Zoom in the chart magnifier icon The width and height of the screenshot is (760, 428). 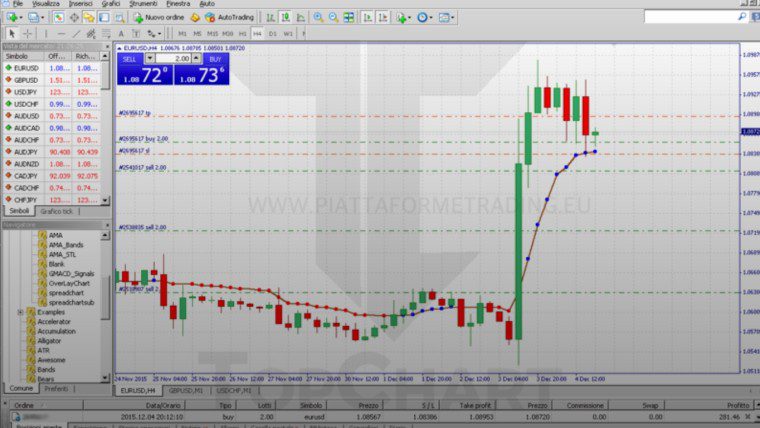(x=318, y=18)
